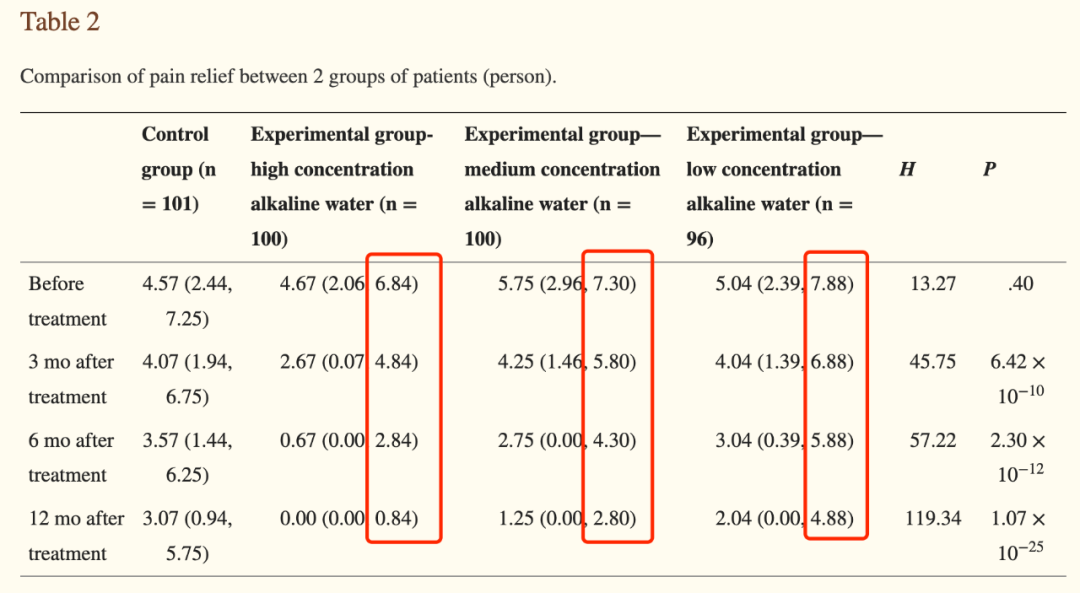Click the table caption about pain relief
This screenshot has width=1080, height=593.
[x=288, y=76]
